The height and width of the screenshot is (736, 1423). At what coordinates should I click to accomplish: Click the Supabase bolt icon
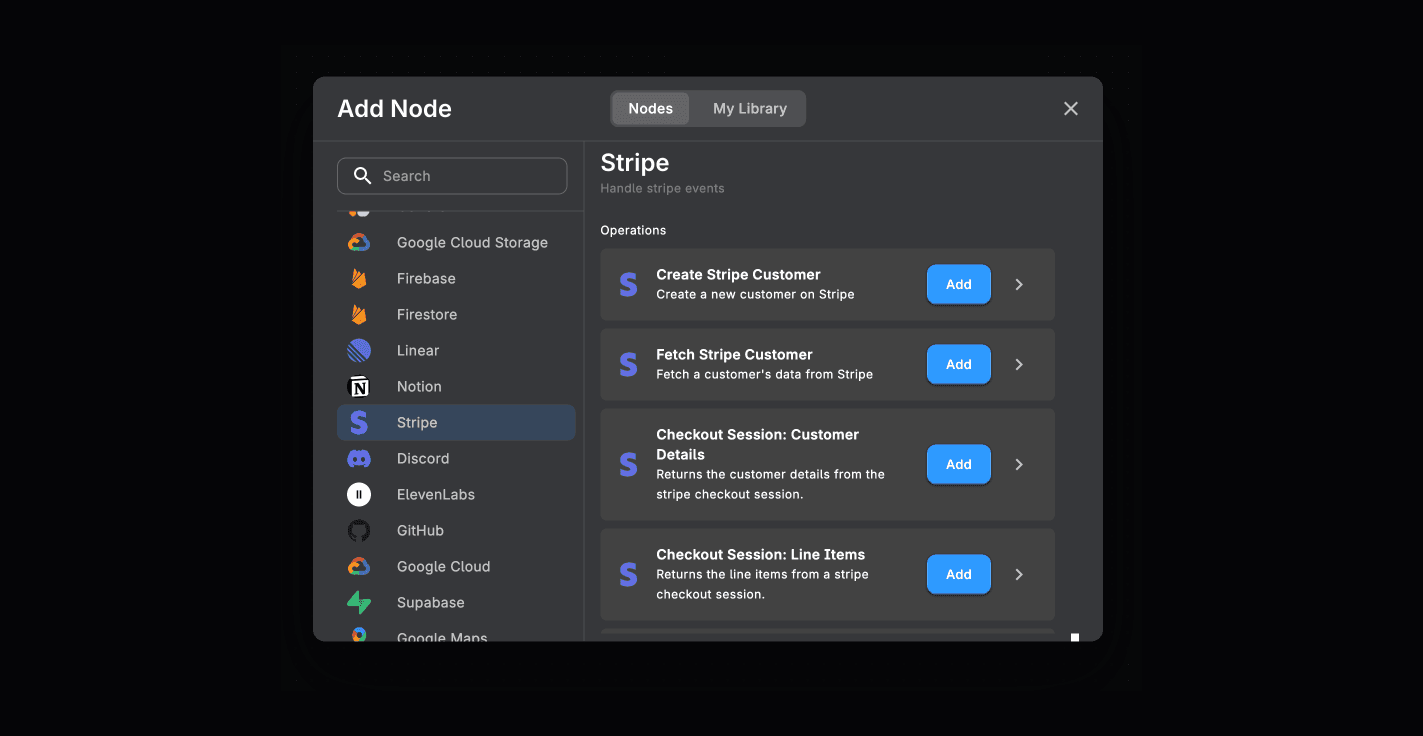359,603
